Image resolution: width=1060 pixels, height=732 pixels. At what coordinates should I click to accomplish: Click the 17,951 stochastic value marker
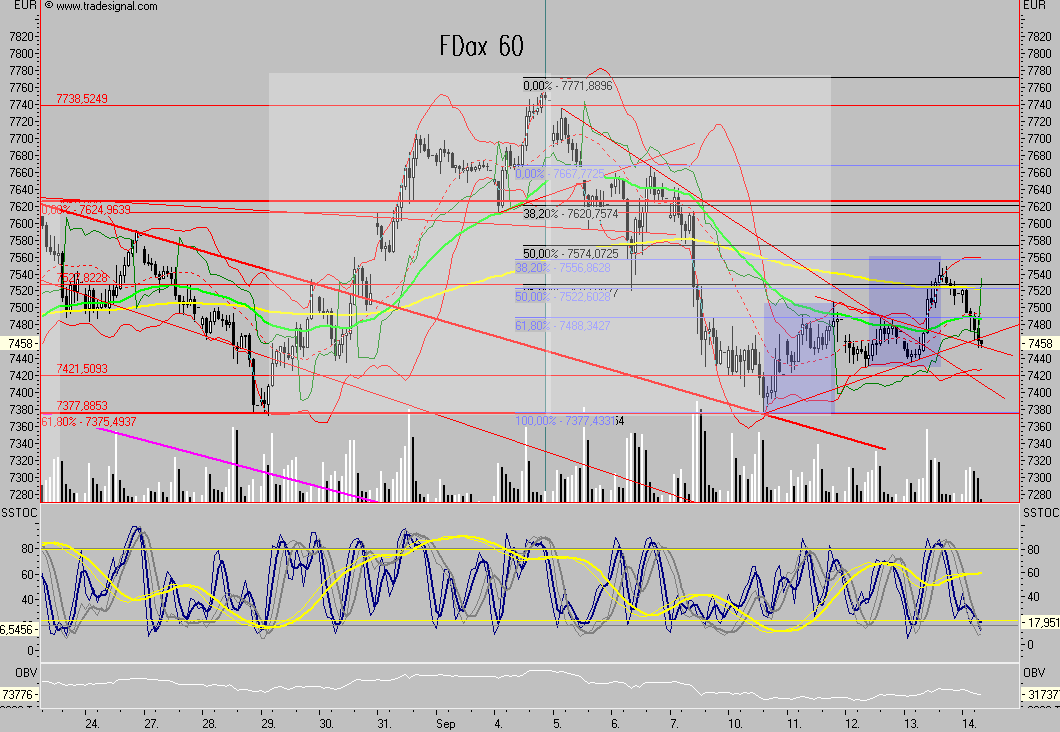1038,621
